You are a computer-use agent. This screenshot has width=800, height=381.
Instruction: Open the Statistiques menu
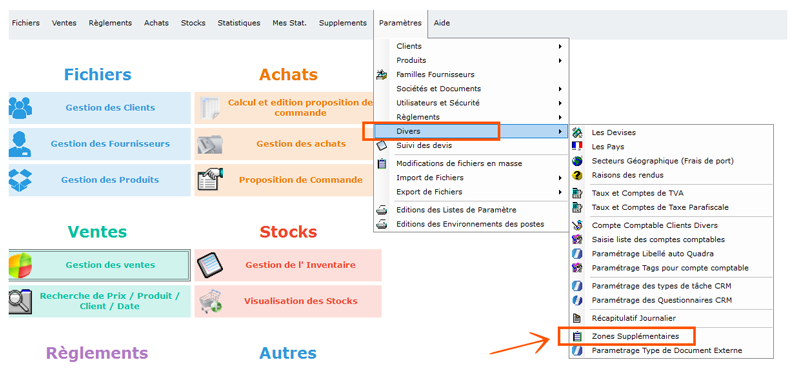[239, 23]
